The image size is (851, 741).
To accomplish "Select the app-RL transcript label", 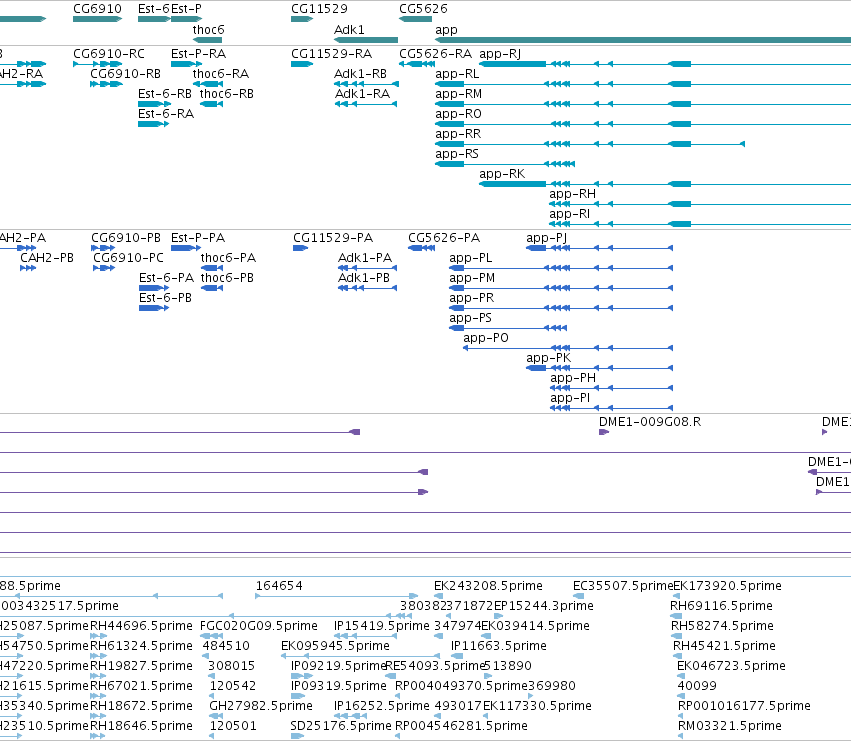I will 457,74.
